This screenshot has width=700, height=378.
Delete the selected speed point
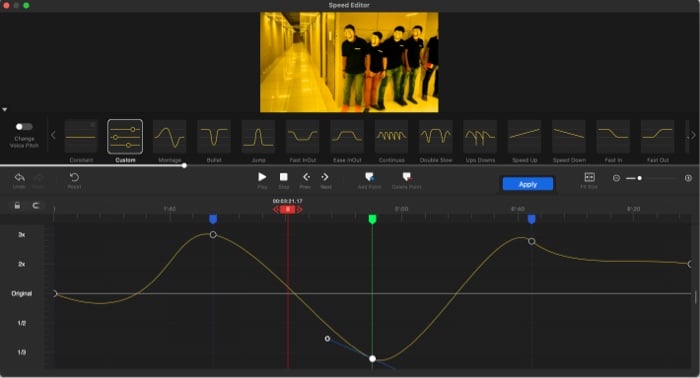[x=406, y=177]
